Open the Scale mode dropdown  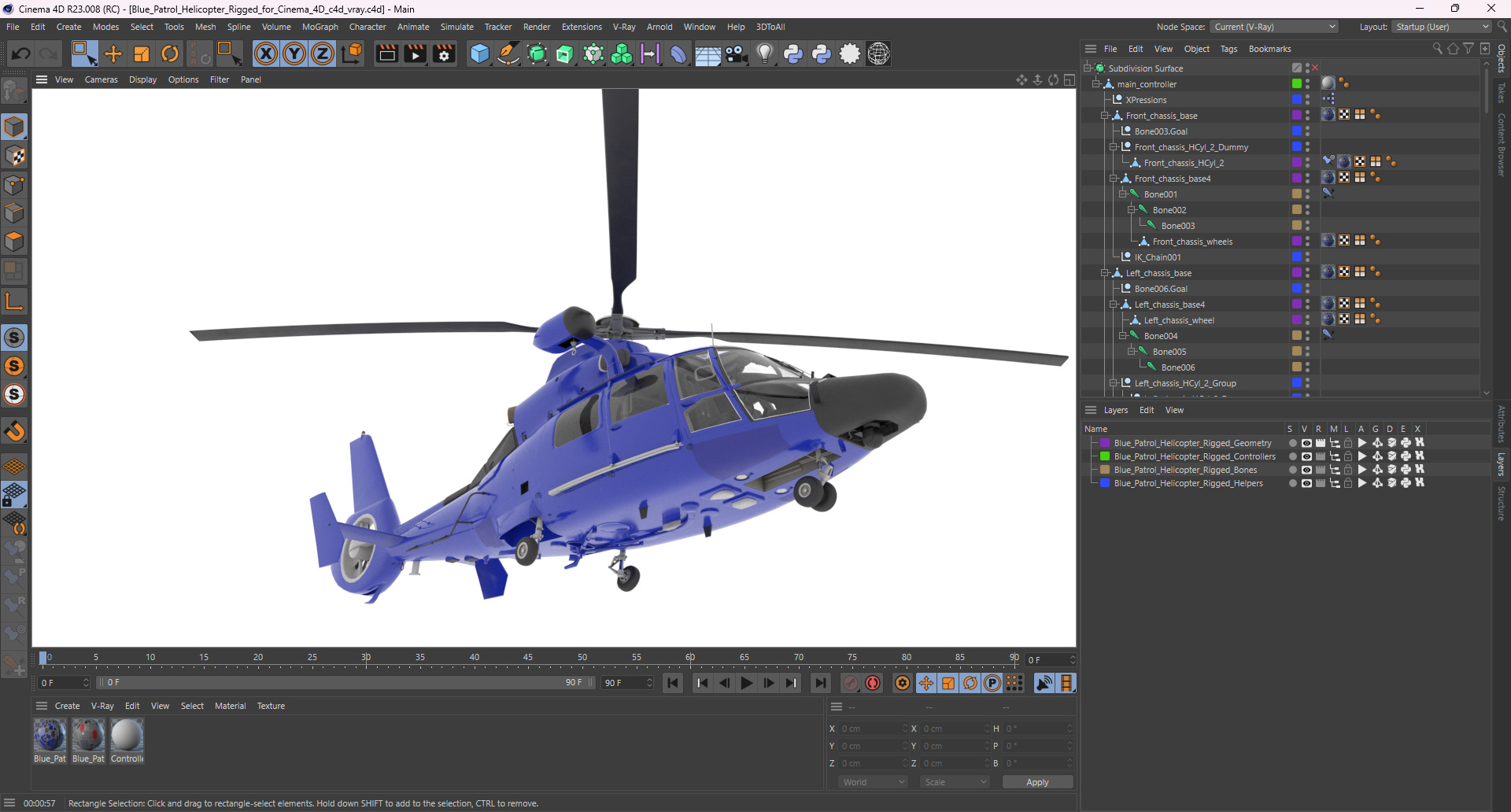click(x=955, y=782)
